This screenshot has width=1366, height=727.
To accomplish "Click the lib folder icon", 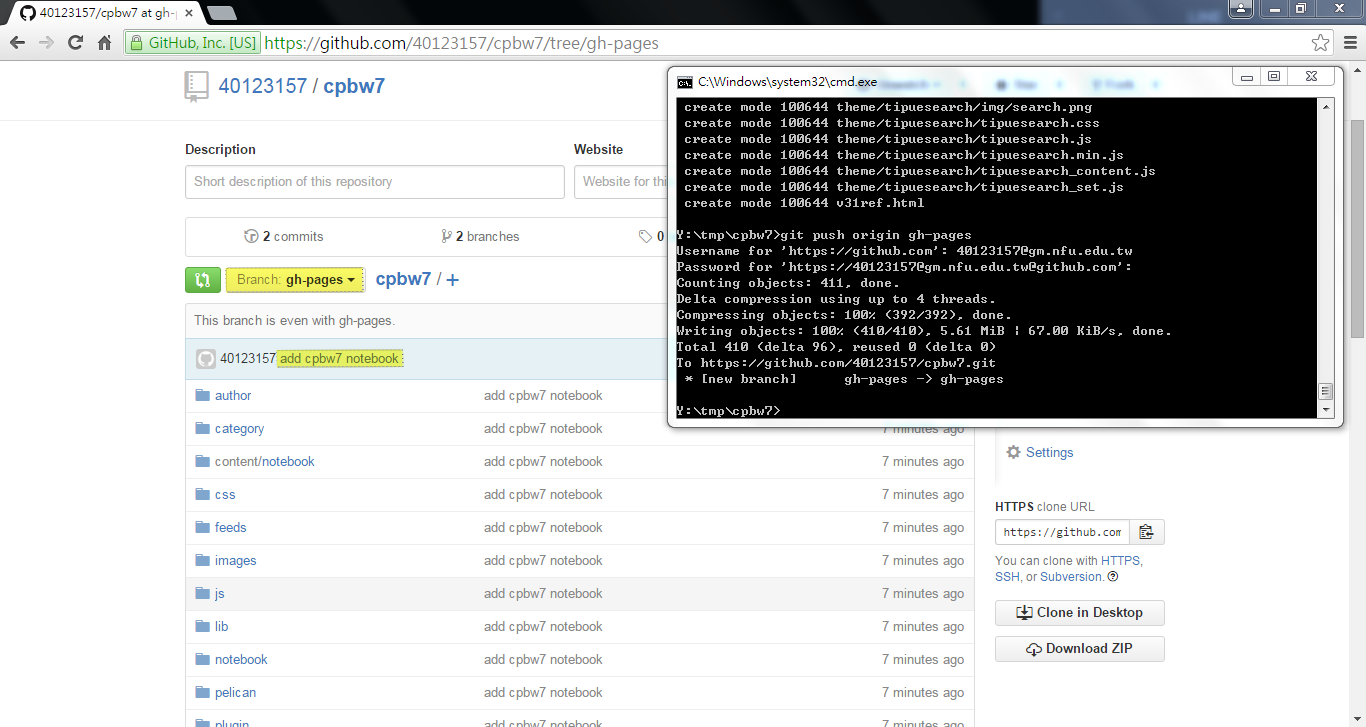I will 203,627.
